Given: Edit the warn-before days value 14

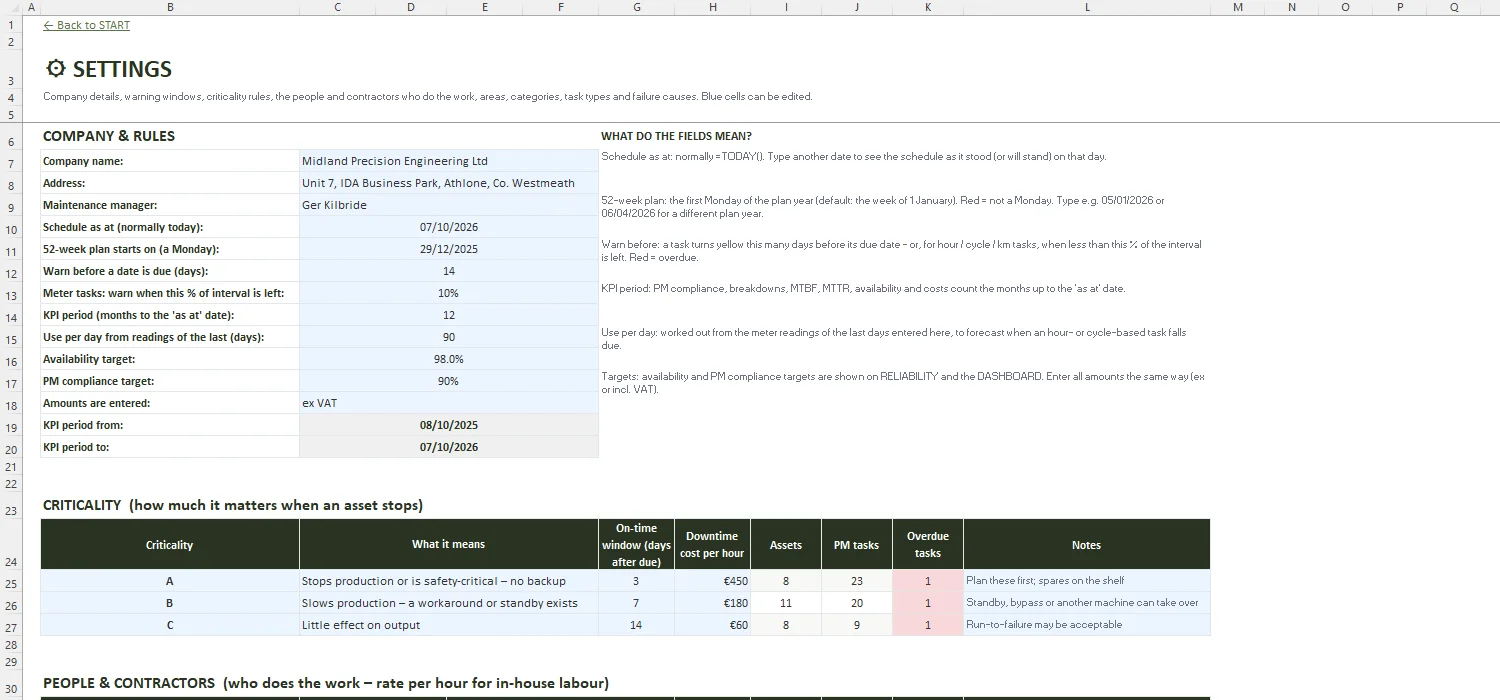Looking at the screenshot, I should tap(448, 271).
